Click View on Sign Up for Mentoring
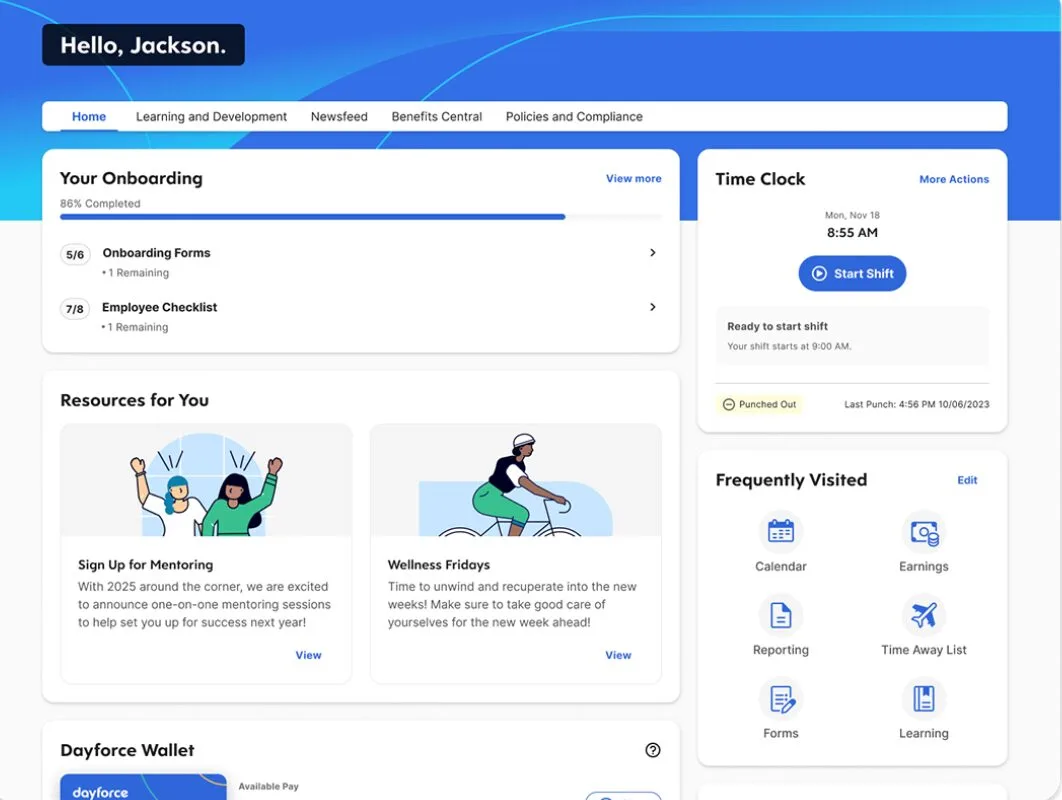This screenshot has width=1062, height=800. 308,655
